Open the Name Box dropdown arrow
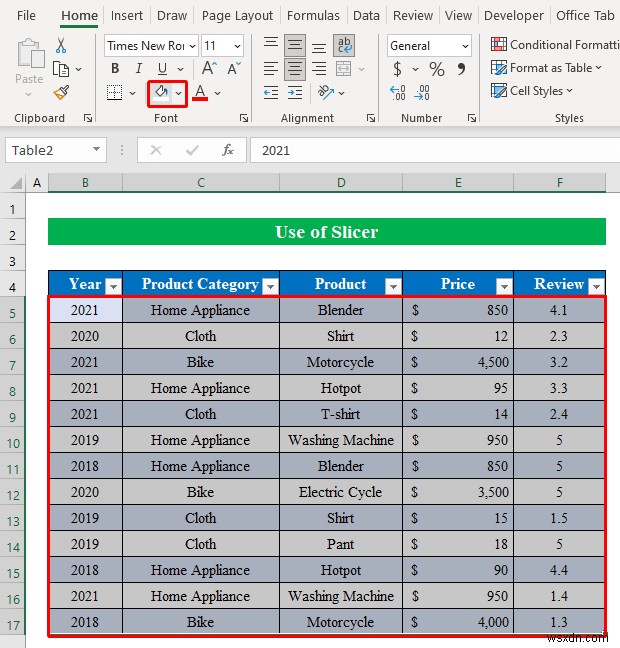This screenshot has height=648, width=620. click(96, 149)
